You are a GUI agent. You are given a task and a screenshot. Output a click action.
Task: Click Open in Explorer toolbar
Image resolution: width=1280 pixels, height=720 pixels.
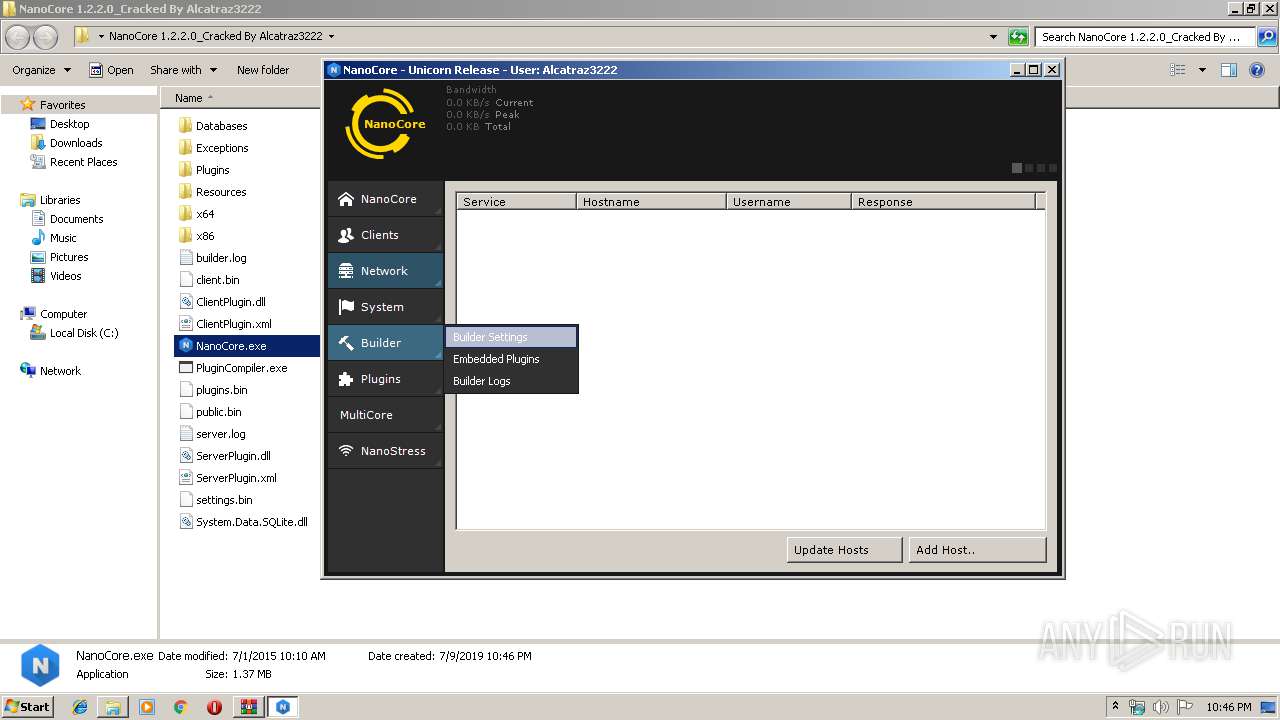click(x=111, y=70)
